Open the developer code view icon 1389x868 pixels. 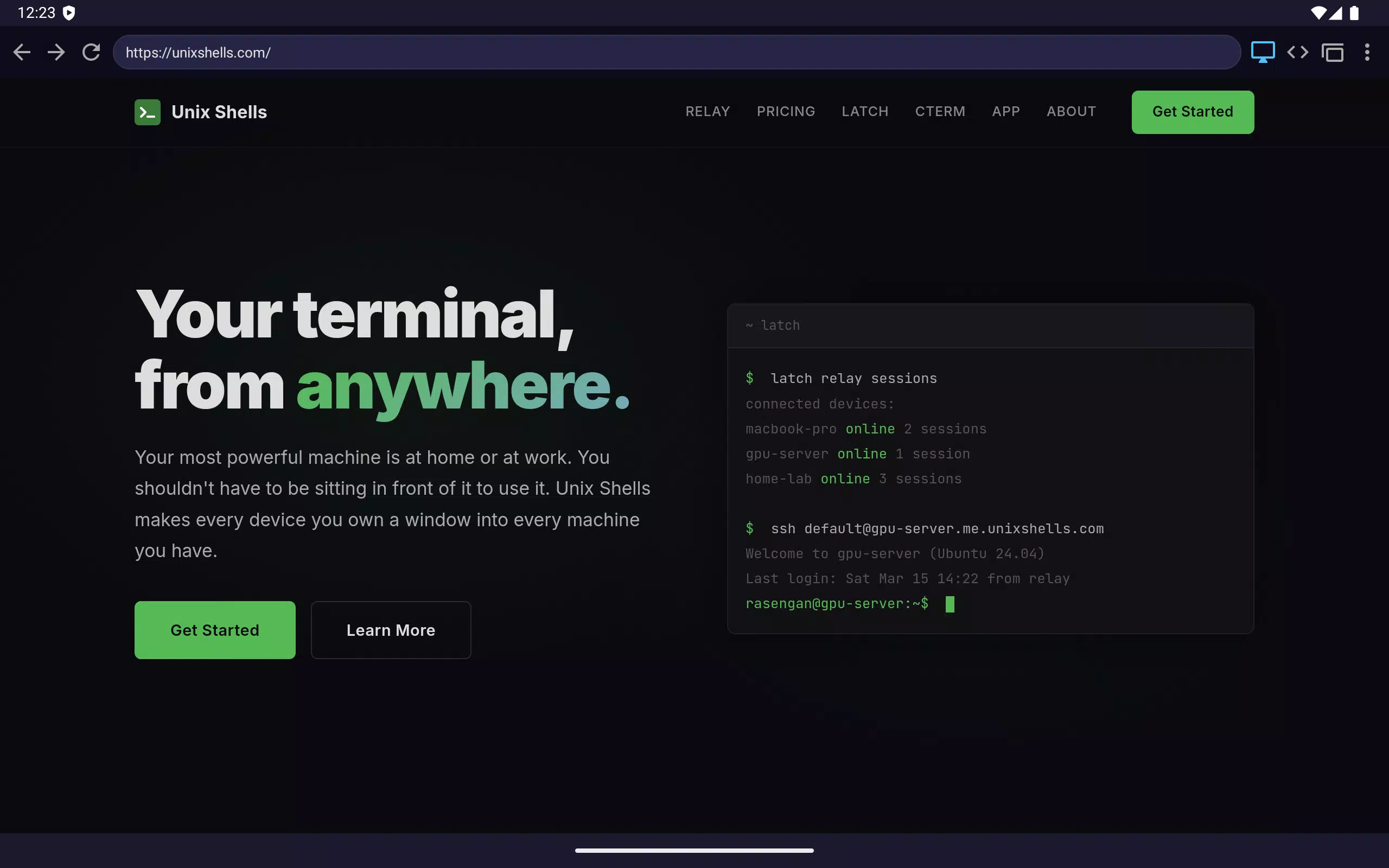click(x=1298, y=52)
